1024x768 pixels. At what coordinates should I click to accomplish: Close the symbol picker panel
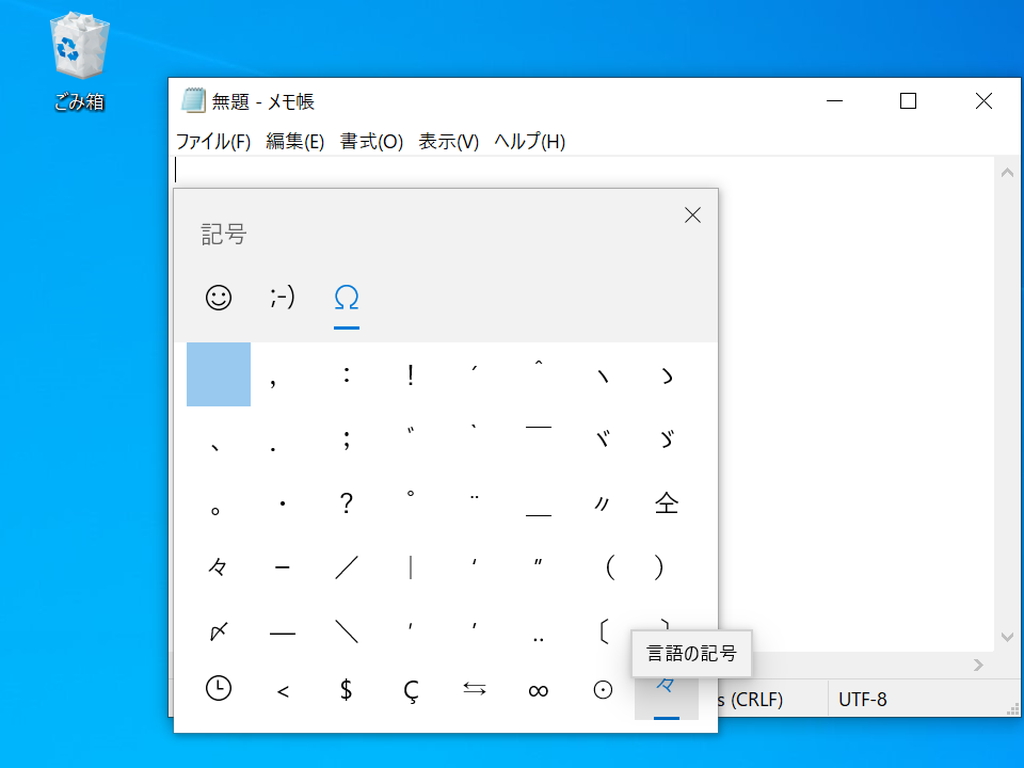[x=692, y=214]
